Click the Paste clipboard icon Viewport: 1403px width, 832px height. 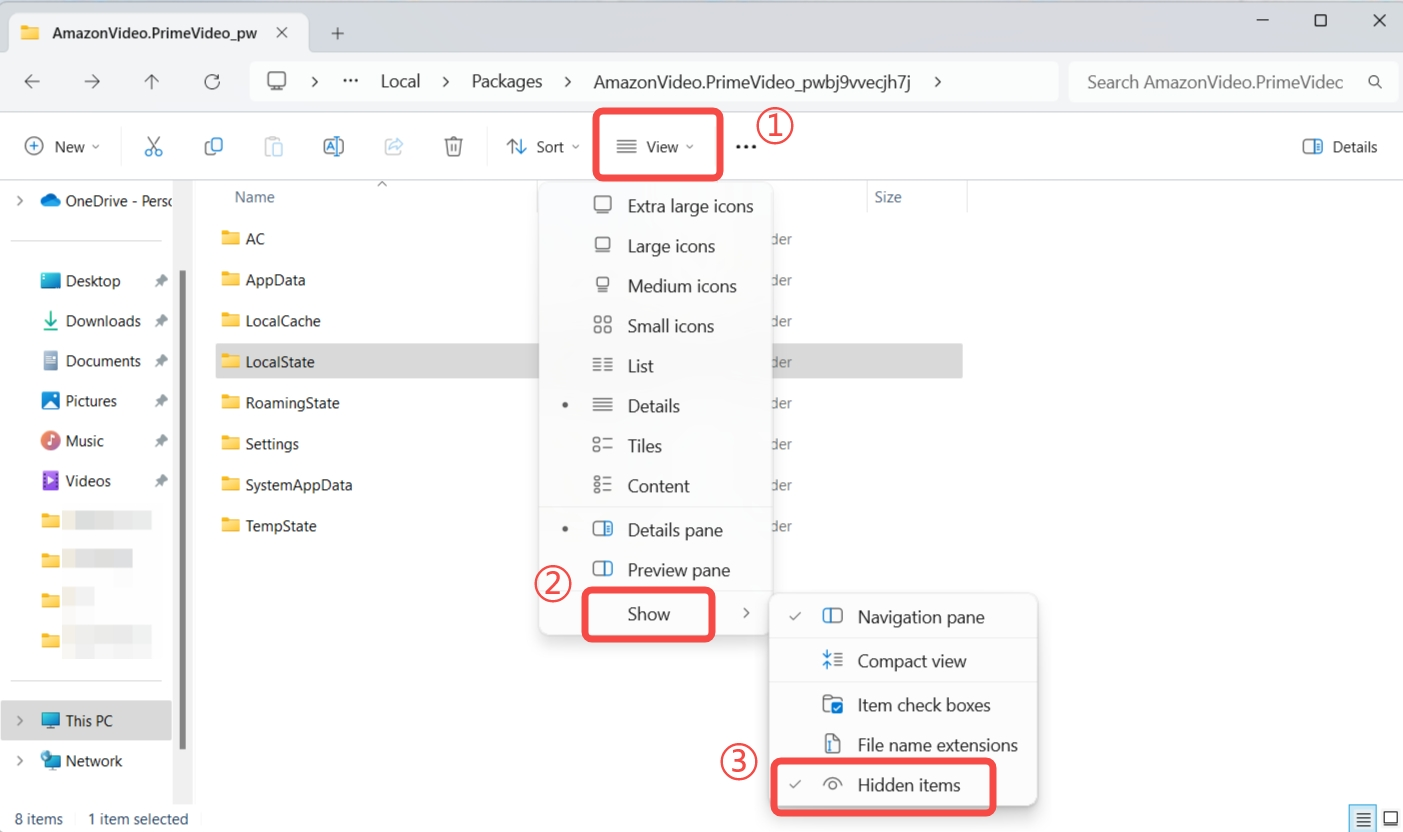273,147
